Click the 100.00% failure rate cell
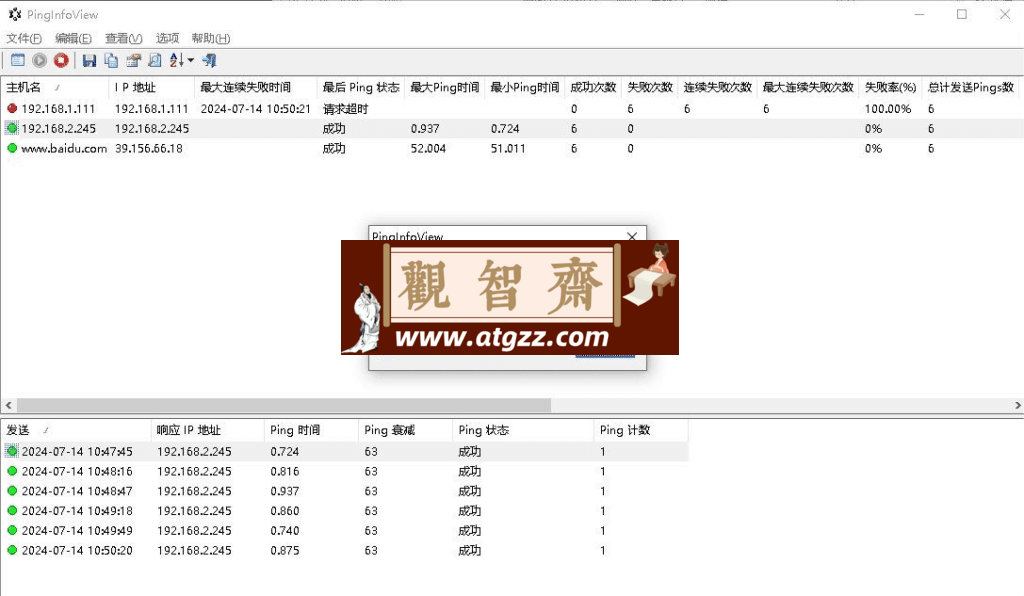The image size is (1024, 596). 888,108
